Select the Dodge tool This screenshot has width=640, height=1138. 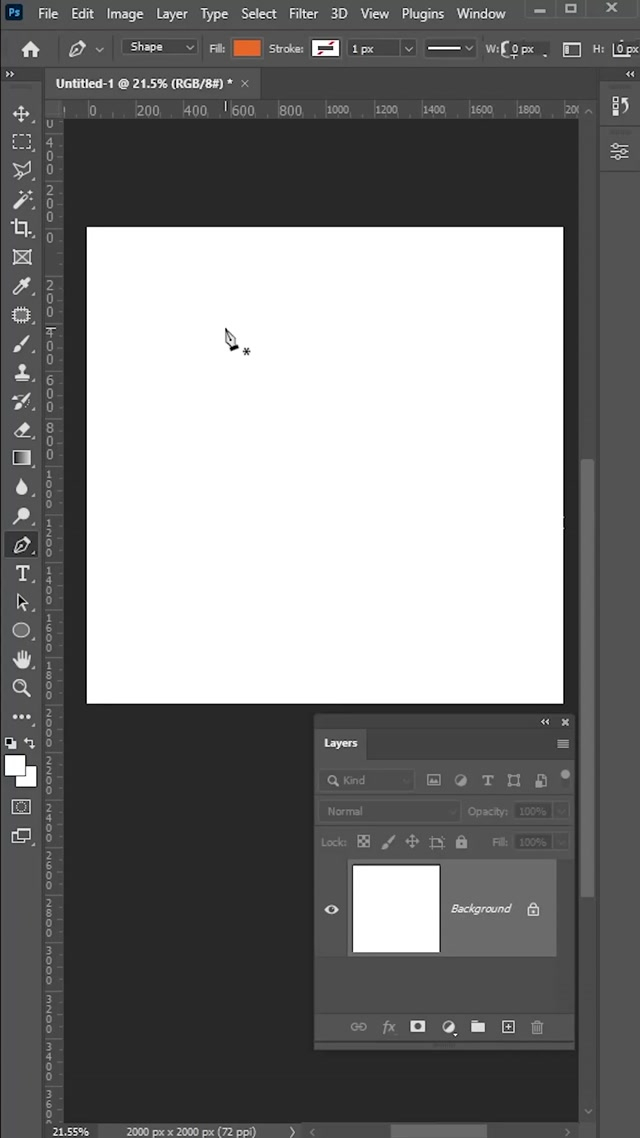22,516
